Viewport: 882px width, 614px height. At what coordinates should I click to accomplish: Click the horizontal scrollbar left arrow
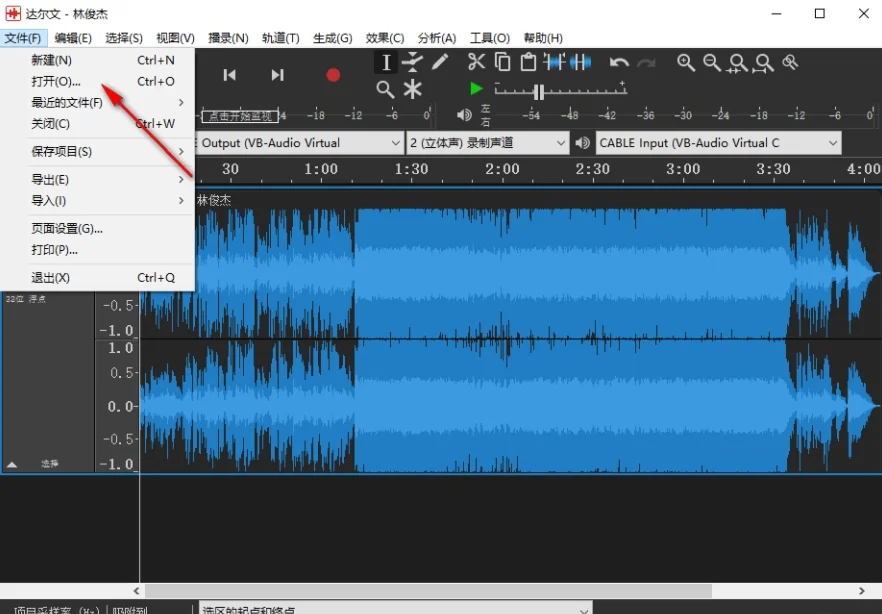(137, 591)
